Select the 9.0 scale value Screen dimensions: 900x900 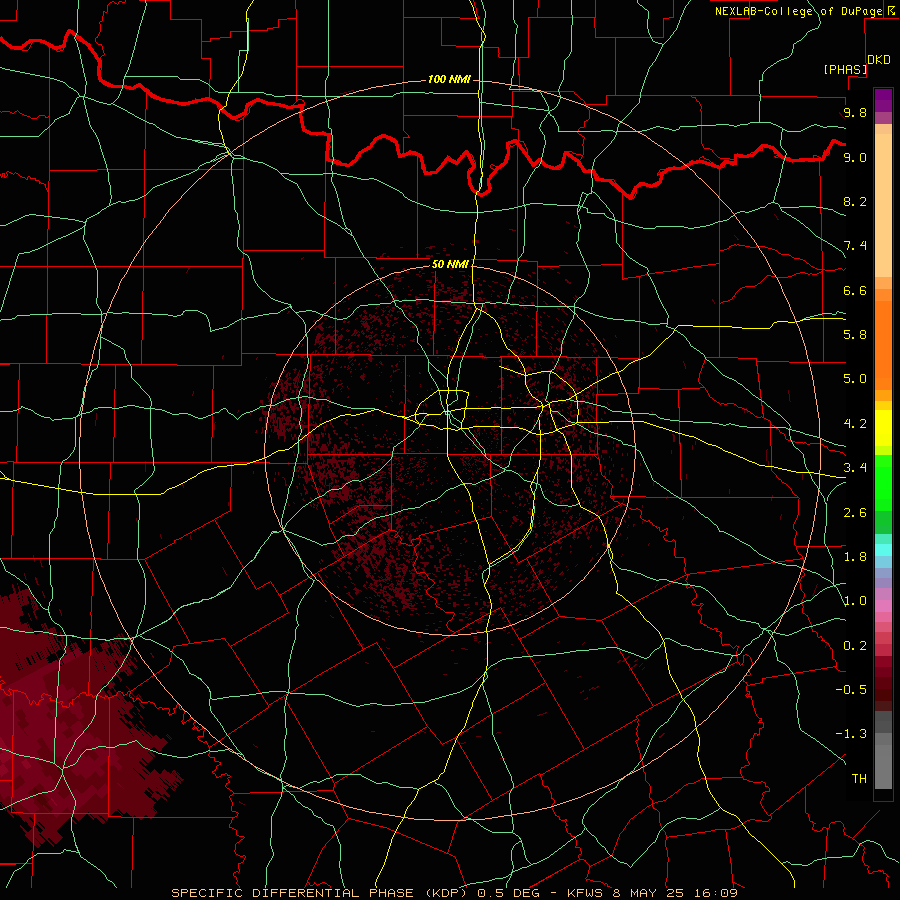(855, 157)
